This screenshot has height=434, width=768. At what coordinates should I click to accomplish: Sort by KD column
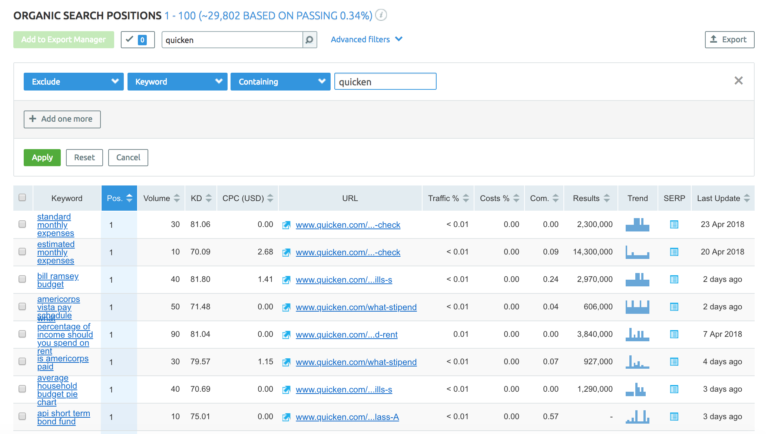[x=201, y=198]
